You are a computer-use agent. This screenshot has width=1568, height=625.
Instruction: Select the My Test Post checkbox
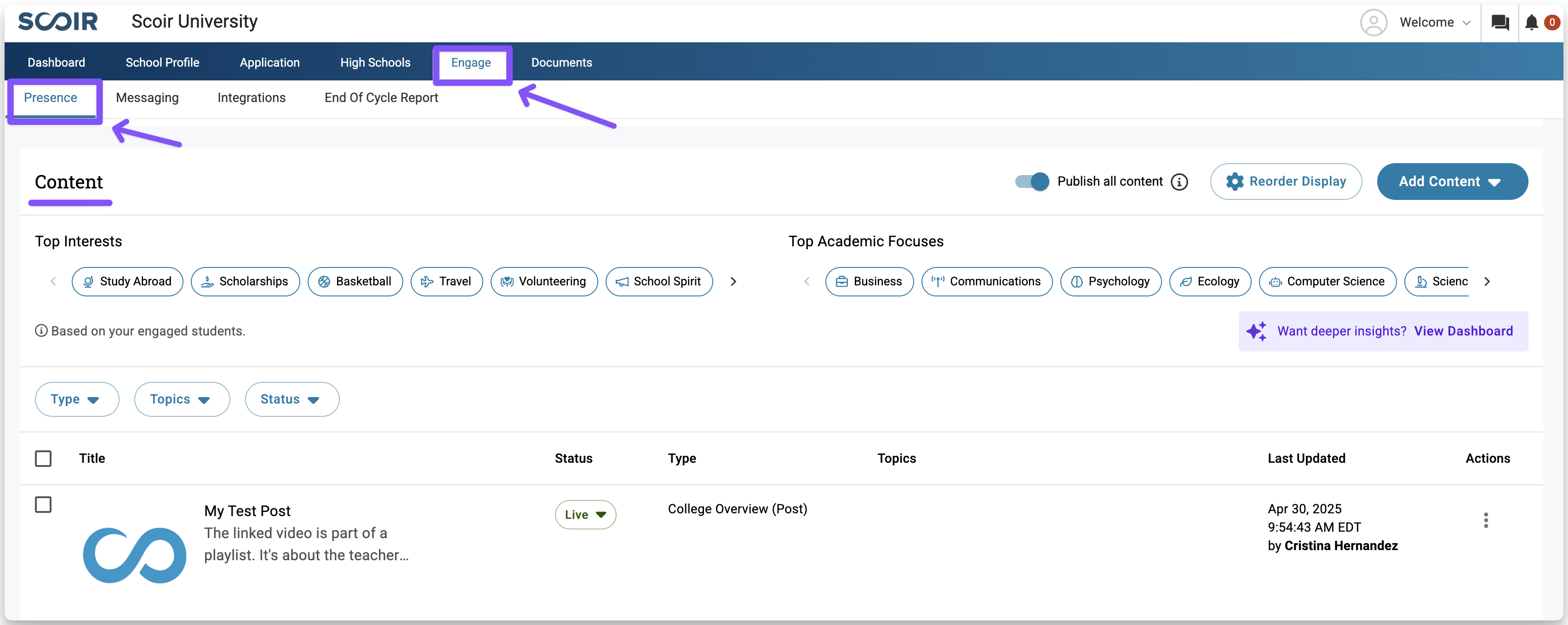[x=43, y=505]
